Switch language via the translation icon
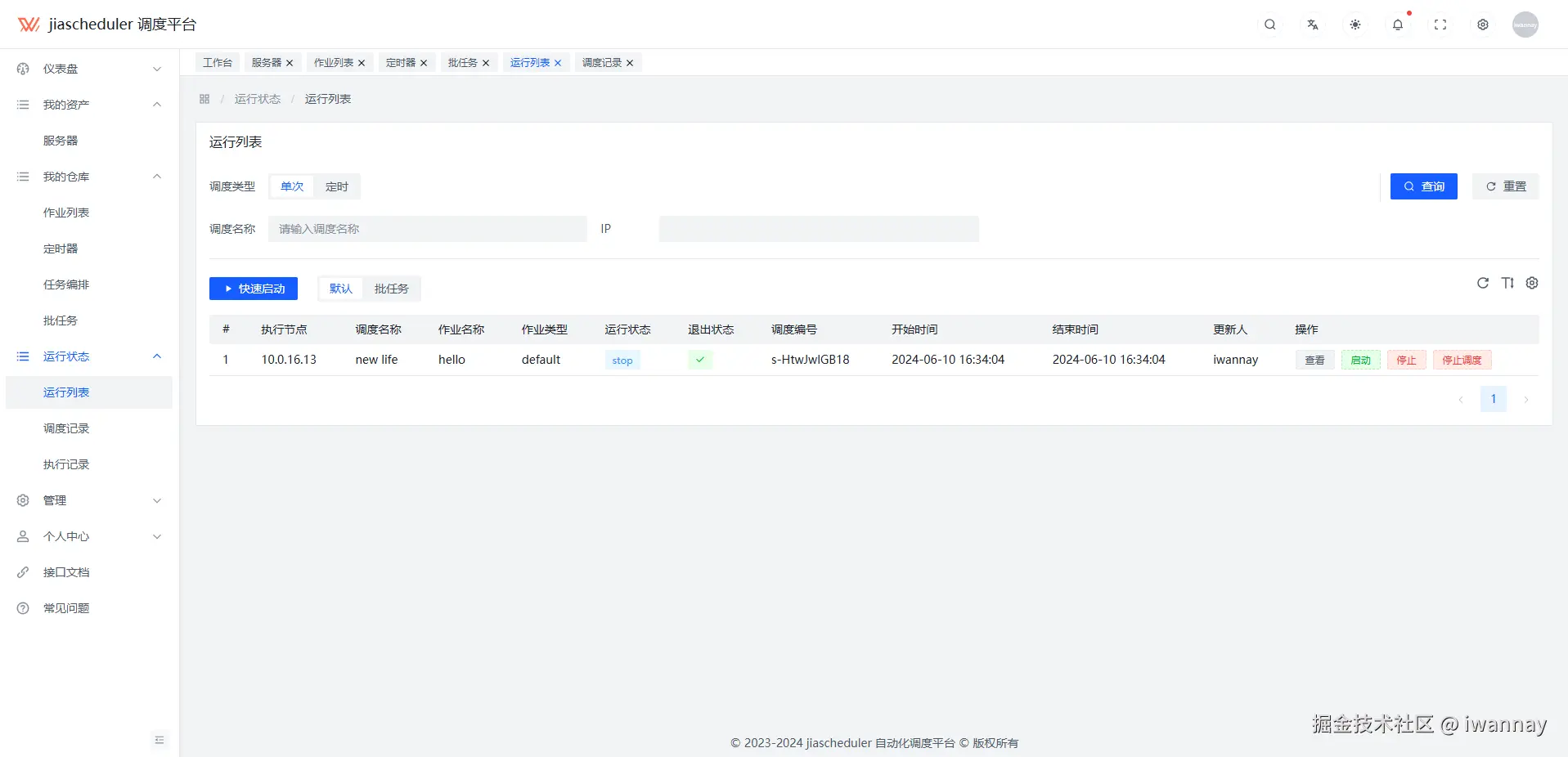Screen dimensions: 1568x757 (x=1312, y=25)
